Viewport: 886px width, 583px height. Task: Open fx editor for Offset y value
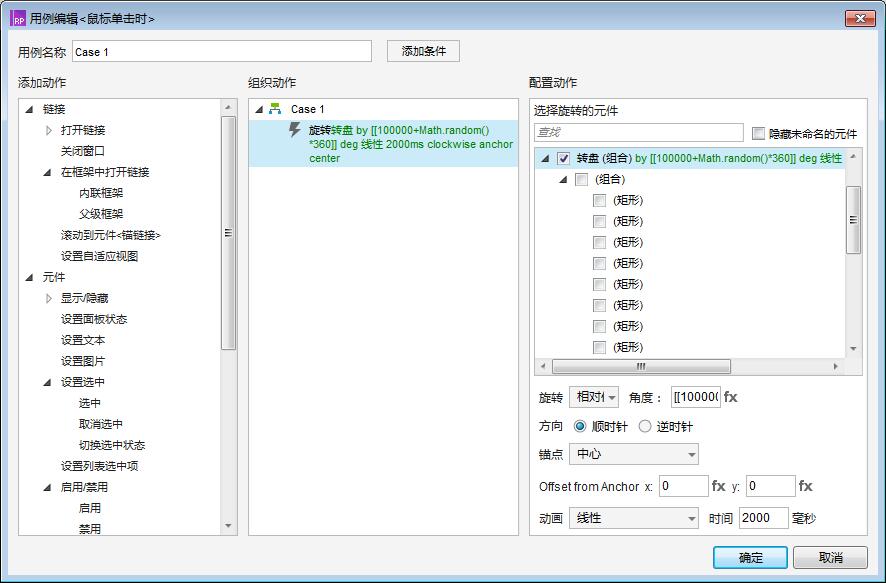(x=806, y=486)
